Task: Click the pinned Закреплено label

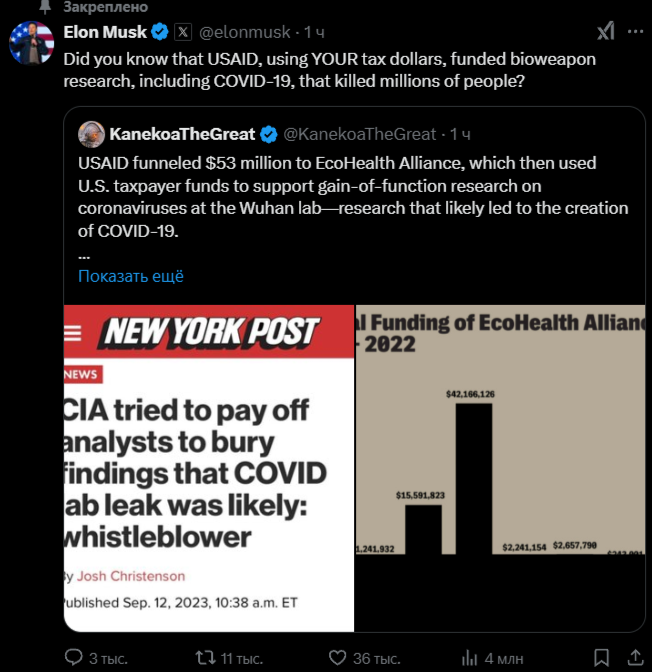Action: [99, 6]
